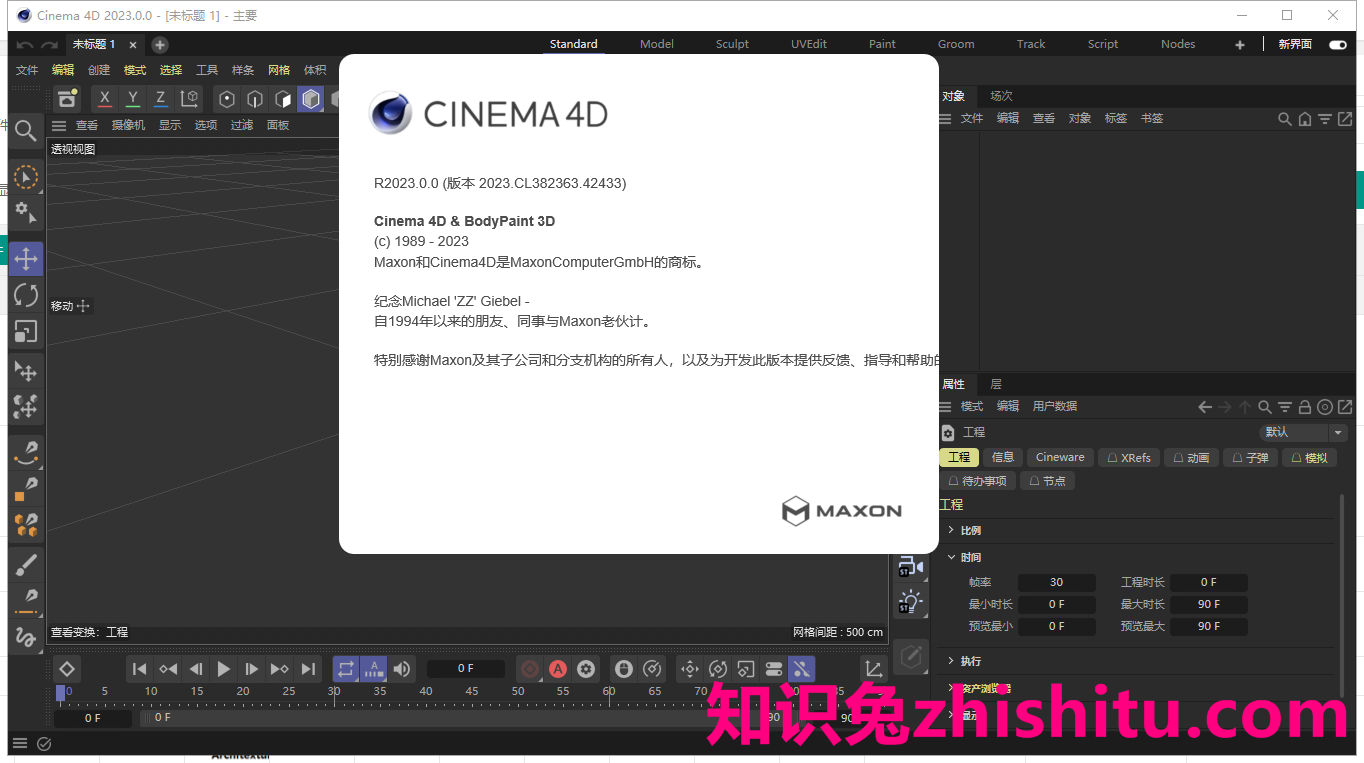1364x763 pixels.
Task: Open the function curves editor icon
Action: (x=872, y=668)
